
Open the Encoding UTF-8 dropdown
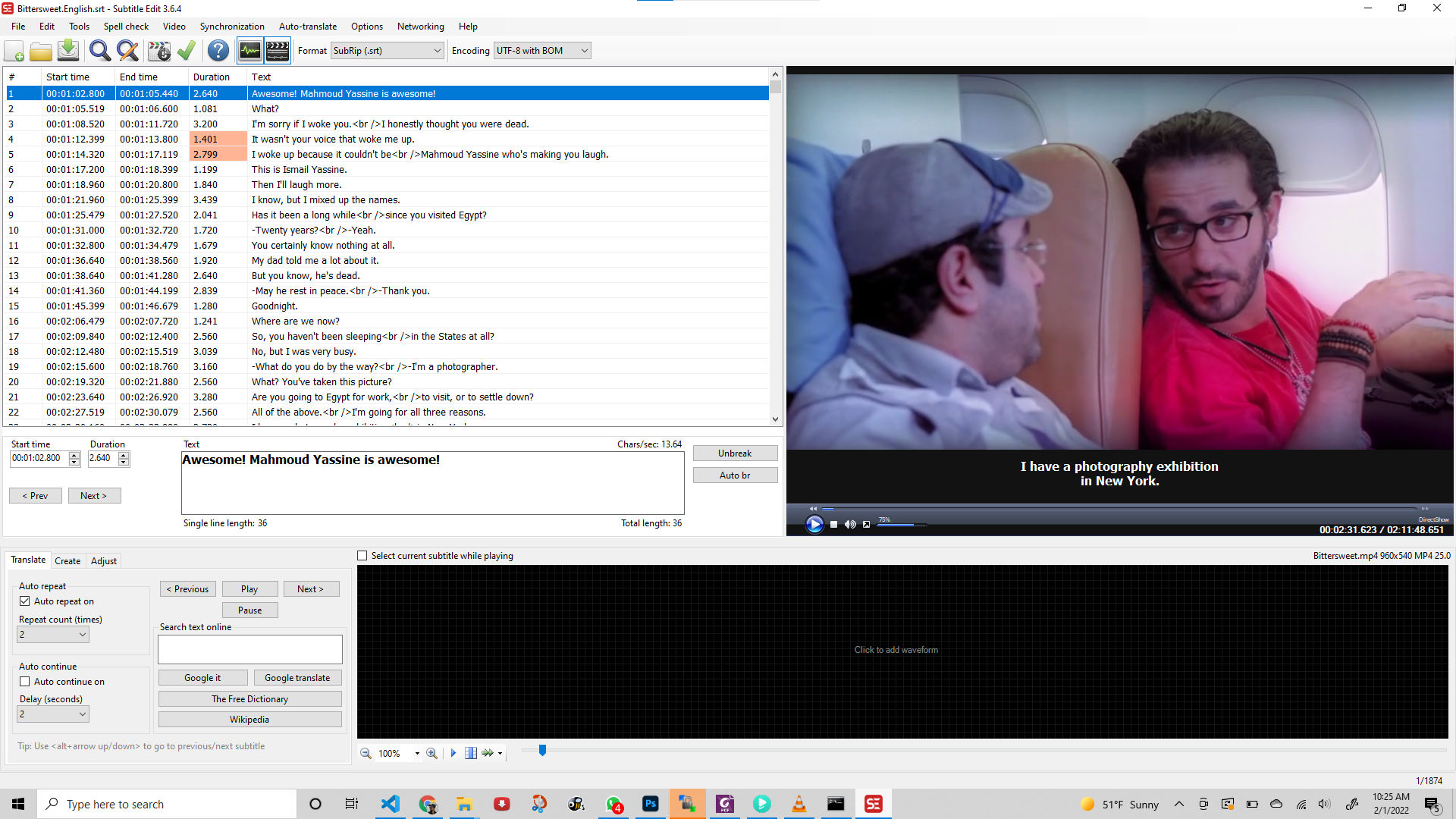[x=542, y=51]
